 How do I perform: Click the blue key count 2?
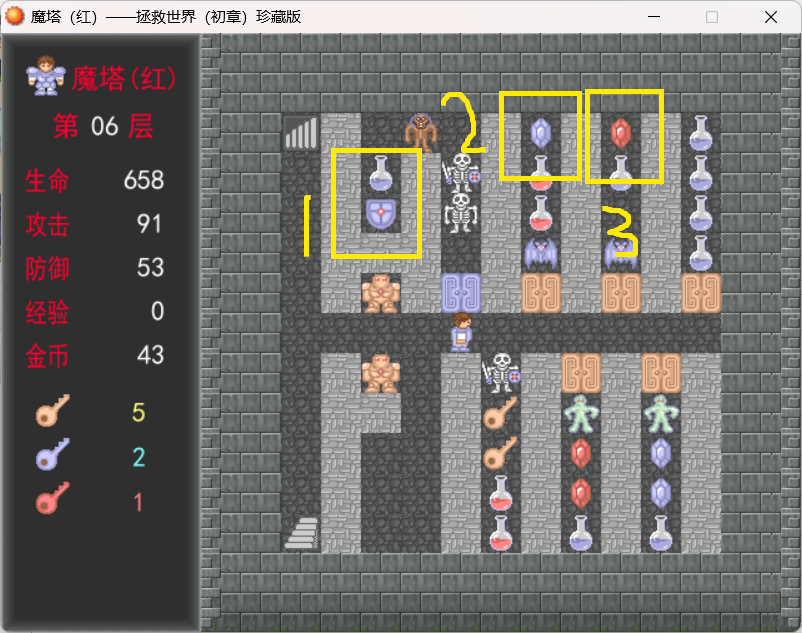coord(139,457)
